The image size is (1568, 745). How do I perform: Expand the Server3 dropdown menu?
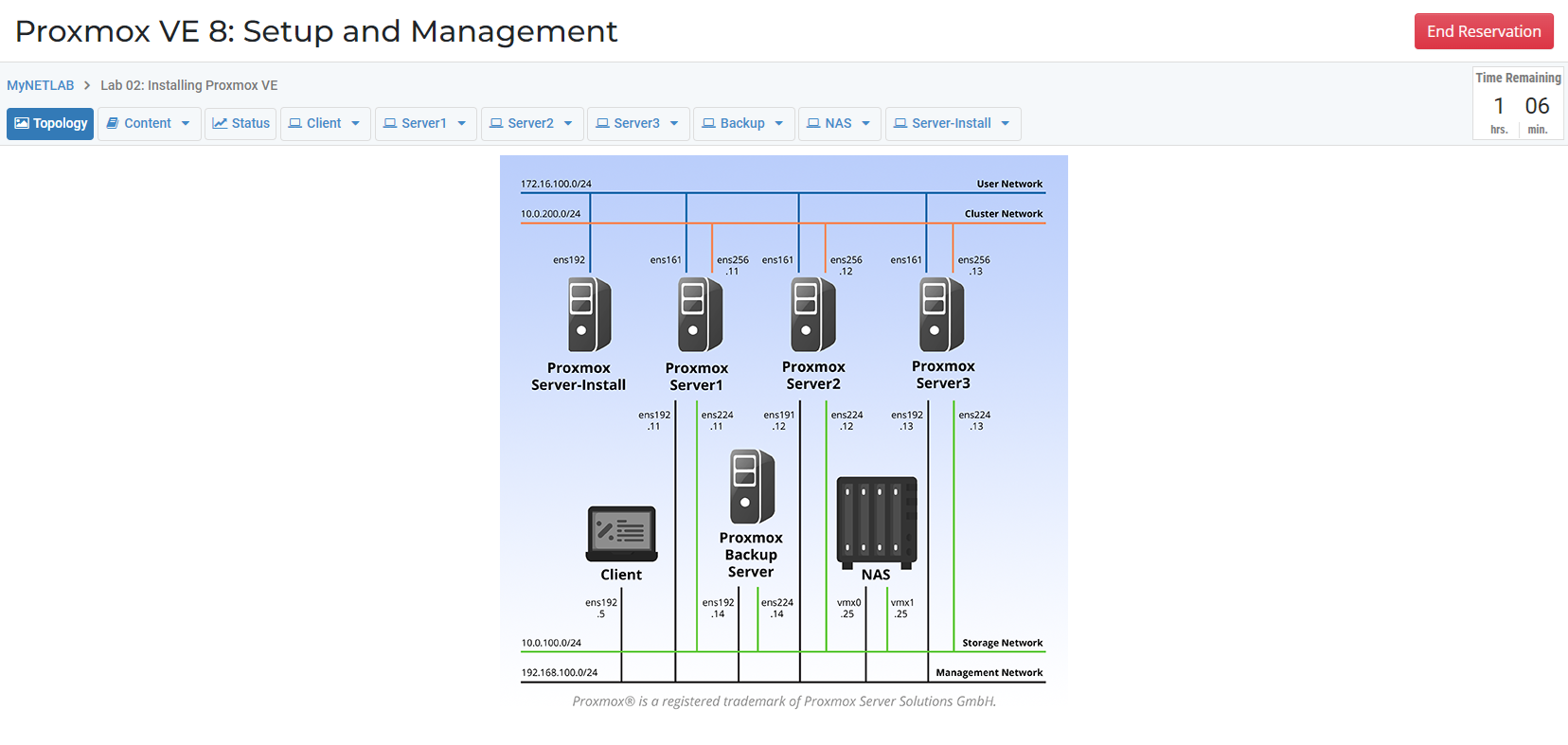637,123
